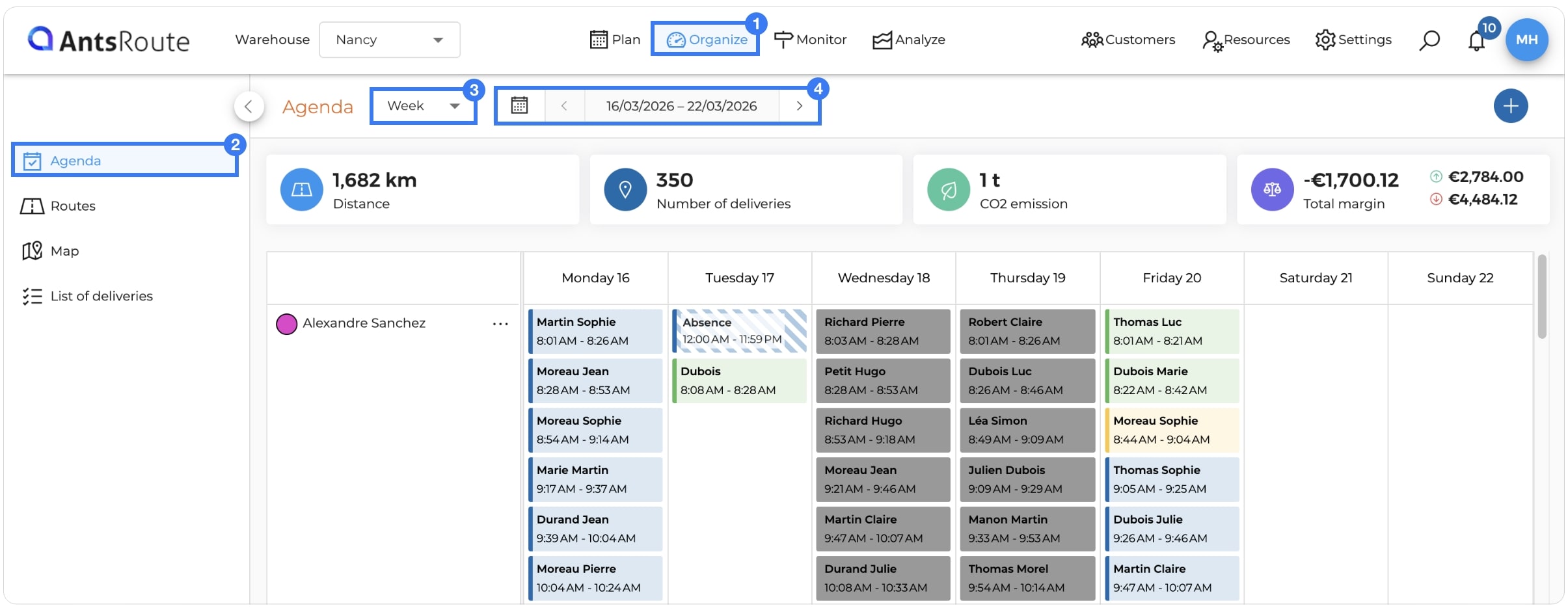Open Moreau Sophie 8:54 AM delivery on Monday
Screen dimensions: 1568x610
[595, 431]
